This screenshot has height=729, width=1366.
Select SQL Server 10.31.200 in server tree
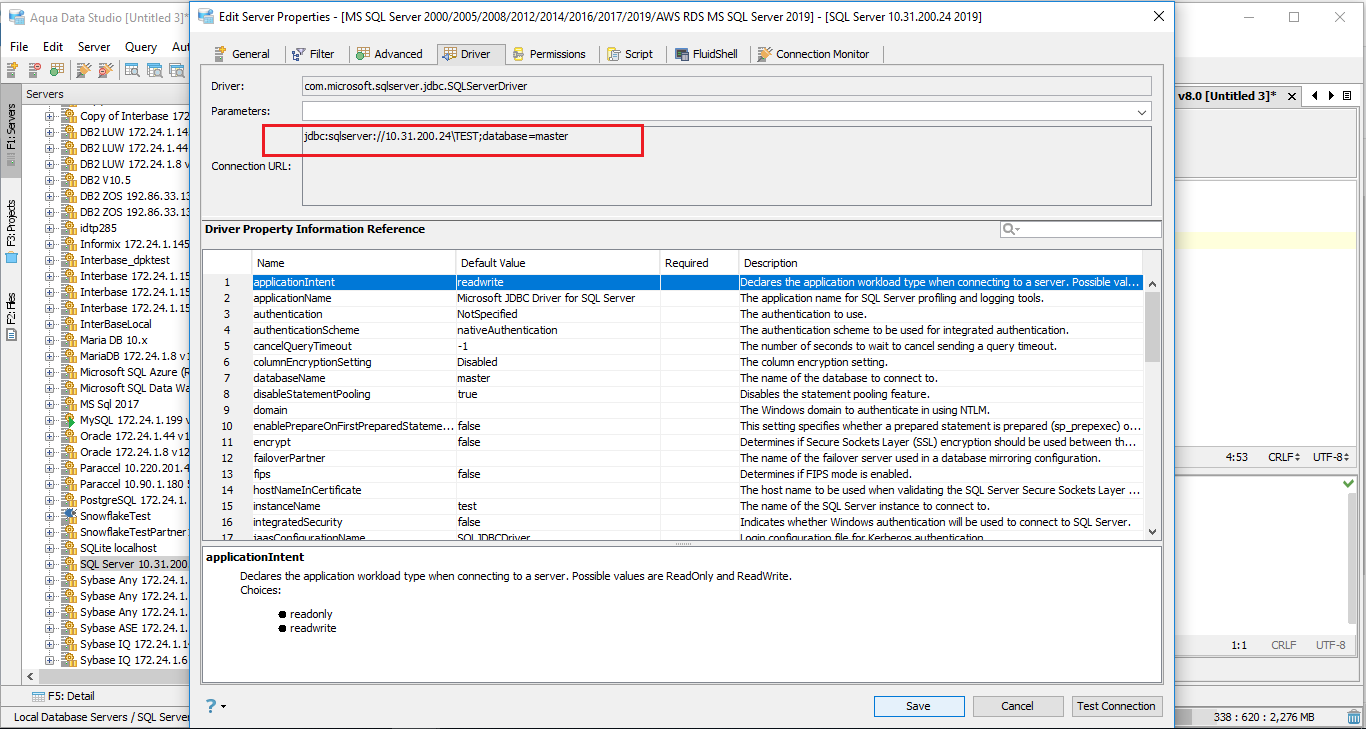(134, 564)
